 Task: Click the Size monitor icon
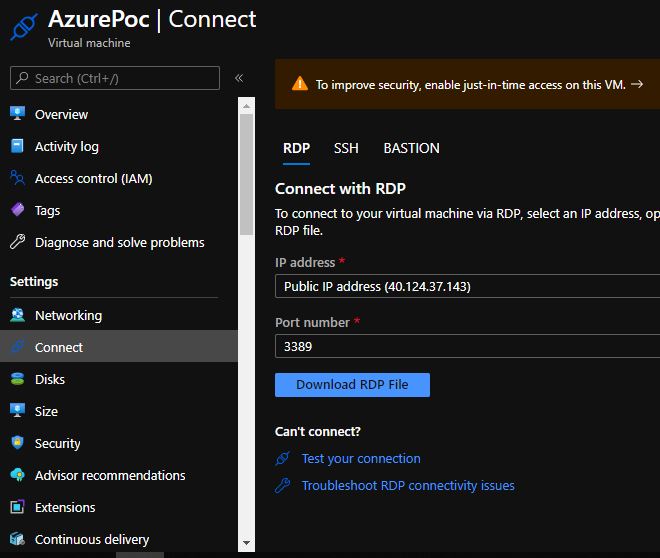[17, 411]
